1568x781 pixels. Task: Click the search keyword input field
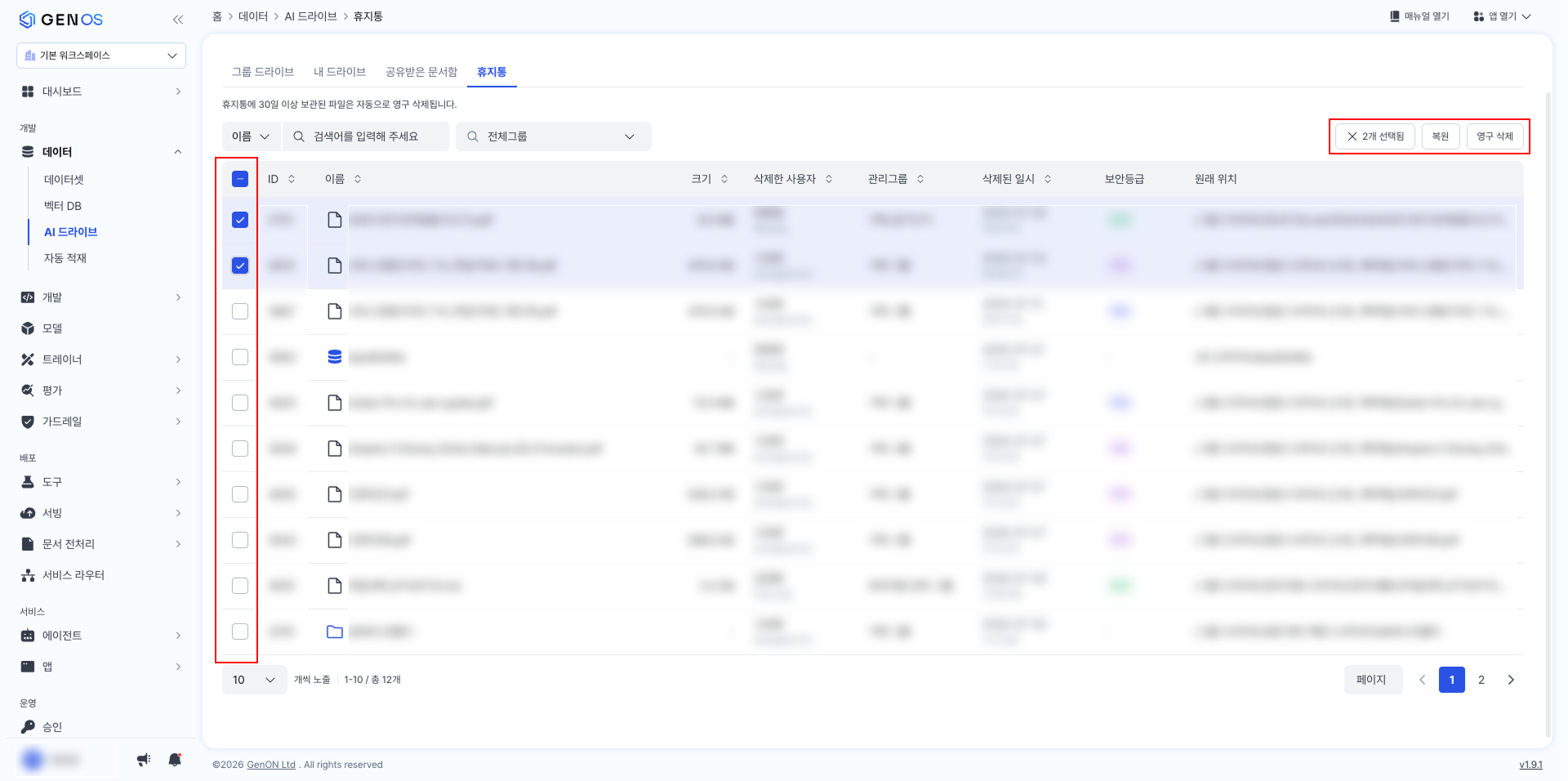coord(366,136)
